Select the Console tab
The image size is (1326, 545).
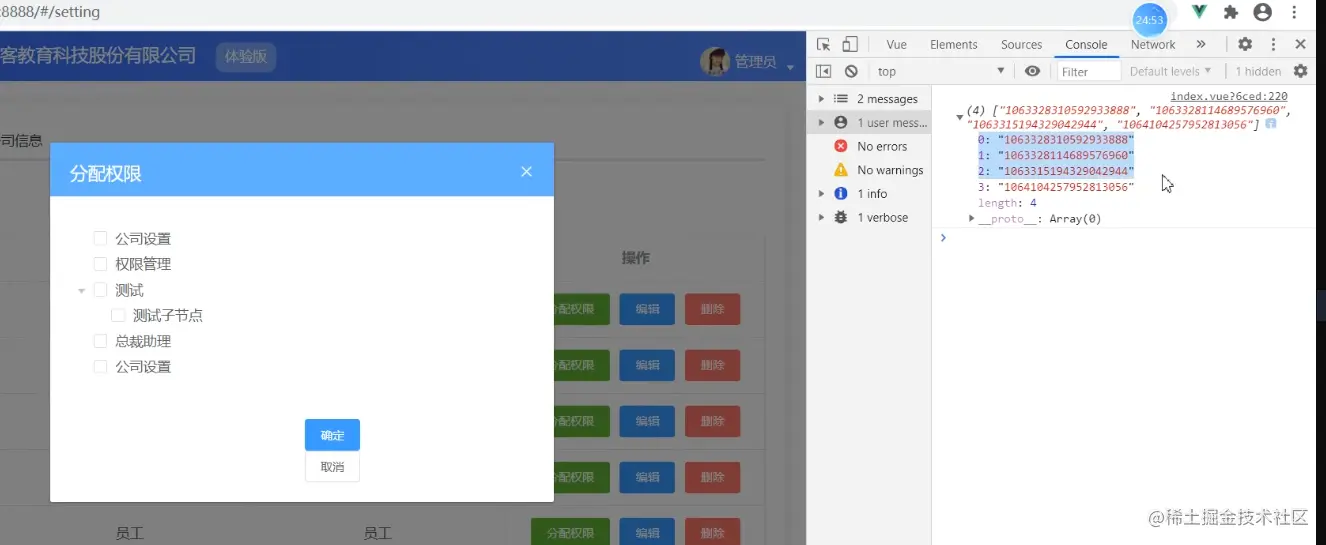click(x=1086, y=44)
